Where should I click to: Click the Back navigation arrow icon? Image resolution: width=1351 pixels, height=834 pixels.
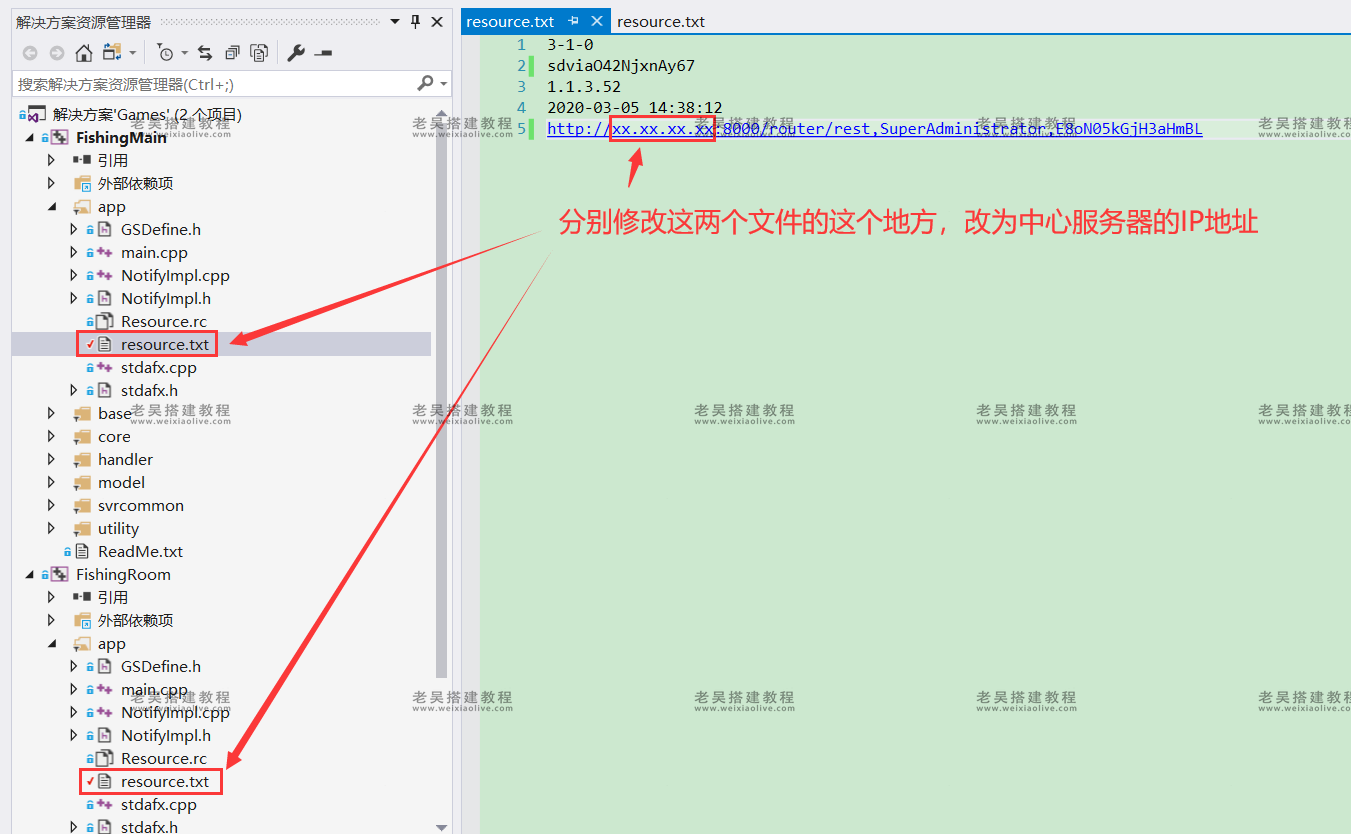30,53
